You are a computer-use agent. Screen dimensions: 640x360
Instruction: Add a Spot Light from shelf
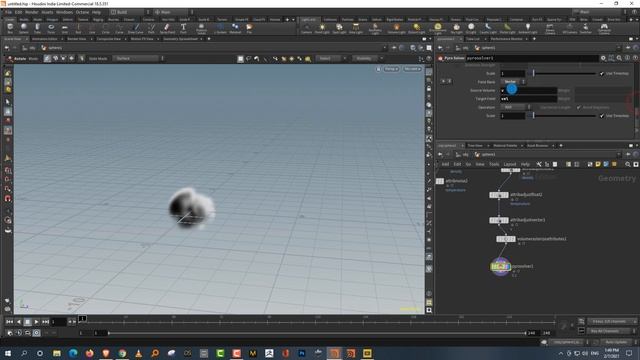339,28
